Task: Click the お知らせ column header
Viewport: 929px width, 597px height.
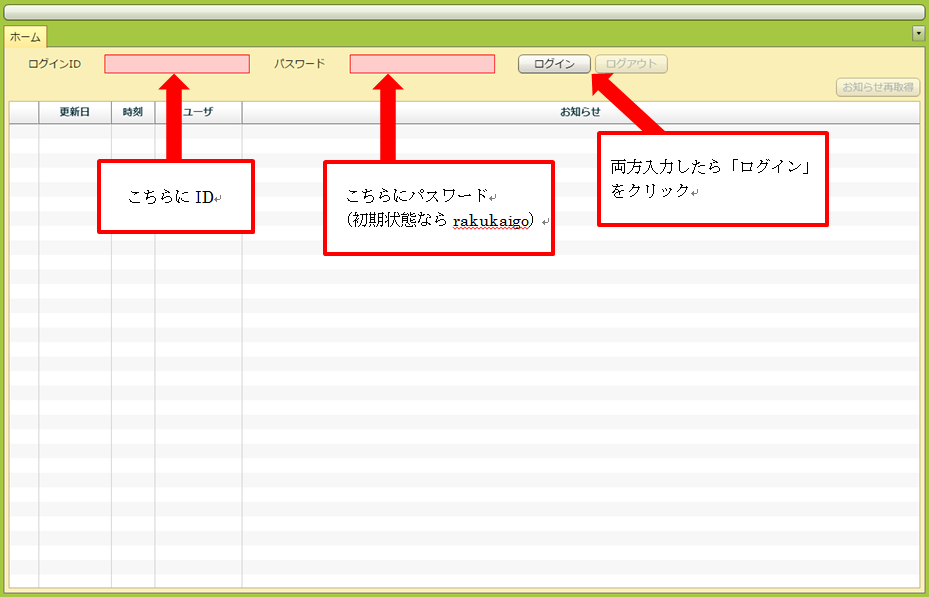Action: coord(580,112)
